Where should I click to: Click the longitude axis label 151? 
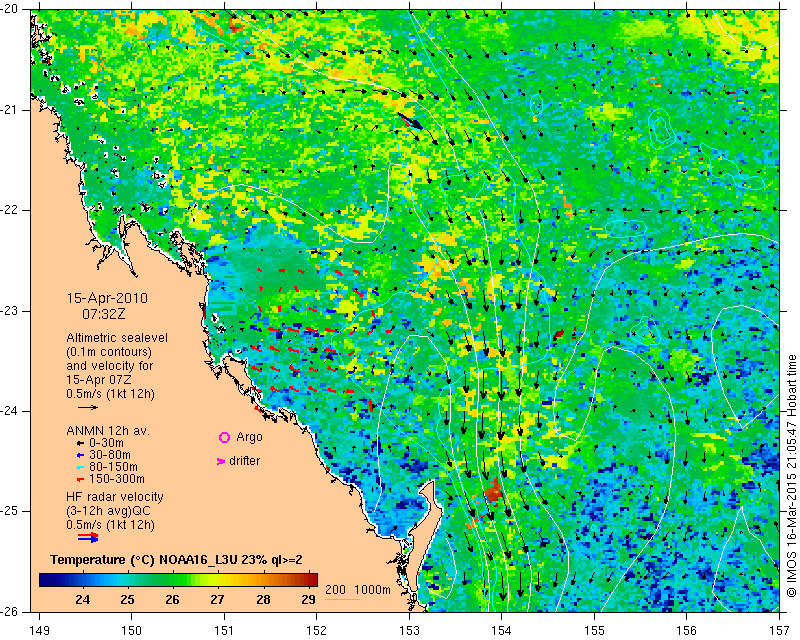pyautogui.click(x=224, y=630)
